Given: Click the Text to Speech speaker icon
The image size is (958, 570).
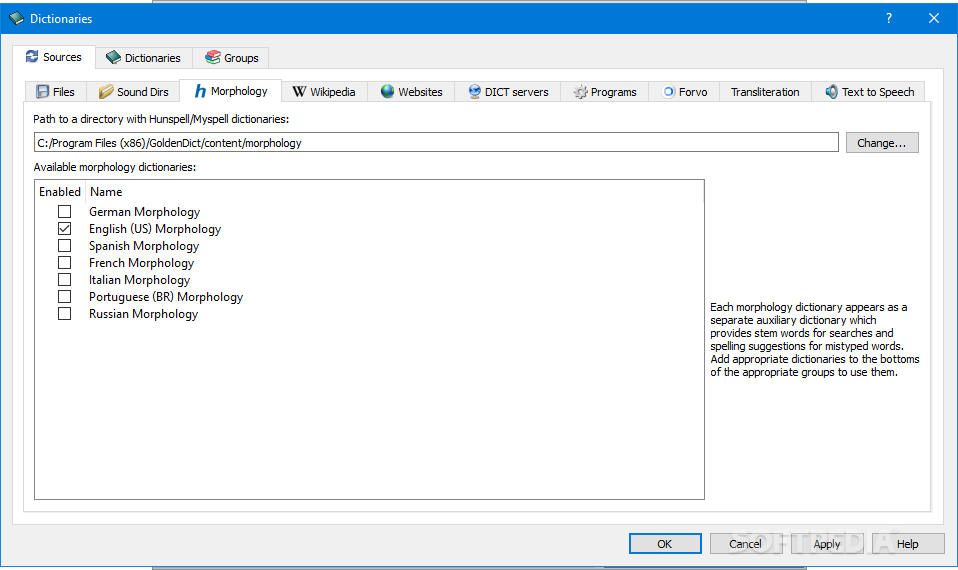Looking at the screenshot, I should click(x=831, y=92).
